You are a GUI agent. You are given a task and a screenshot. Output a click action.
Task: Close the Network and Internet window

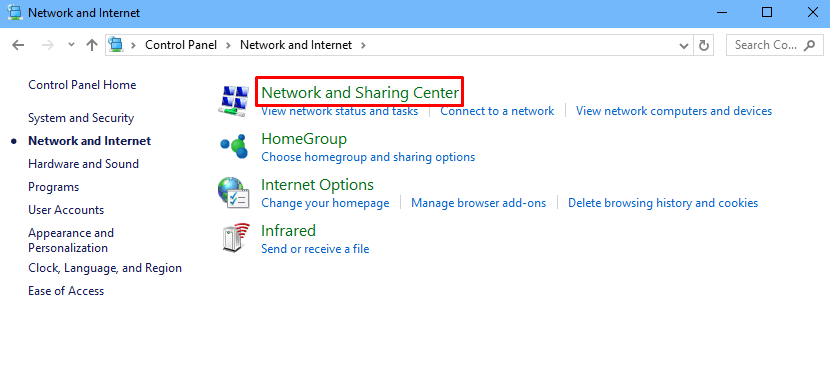tap(812, 12)
